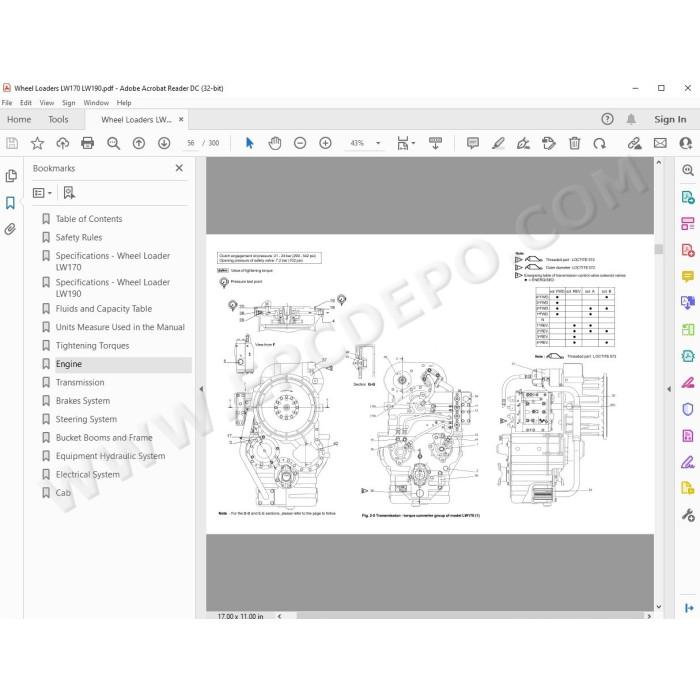Zoom in using the plus circle

[325, 143]
